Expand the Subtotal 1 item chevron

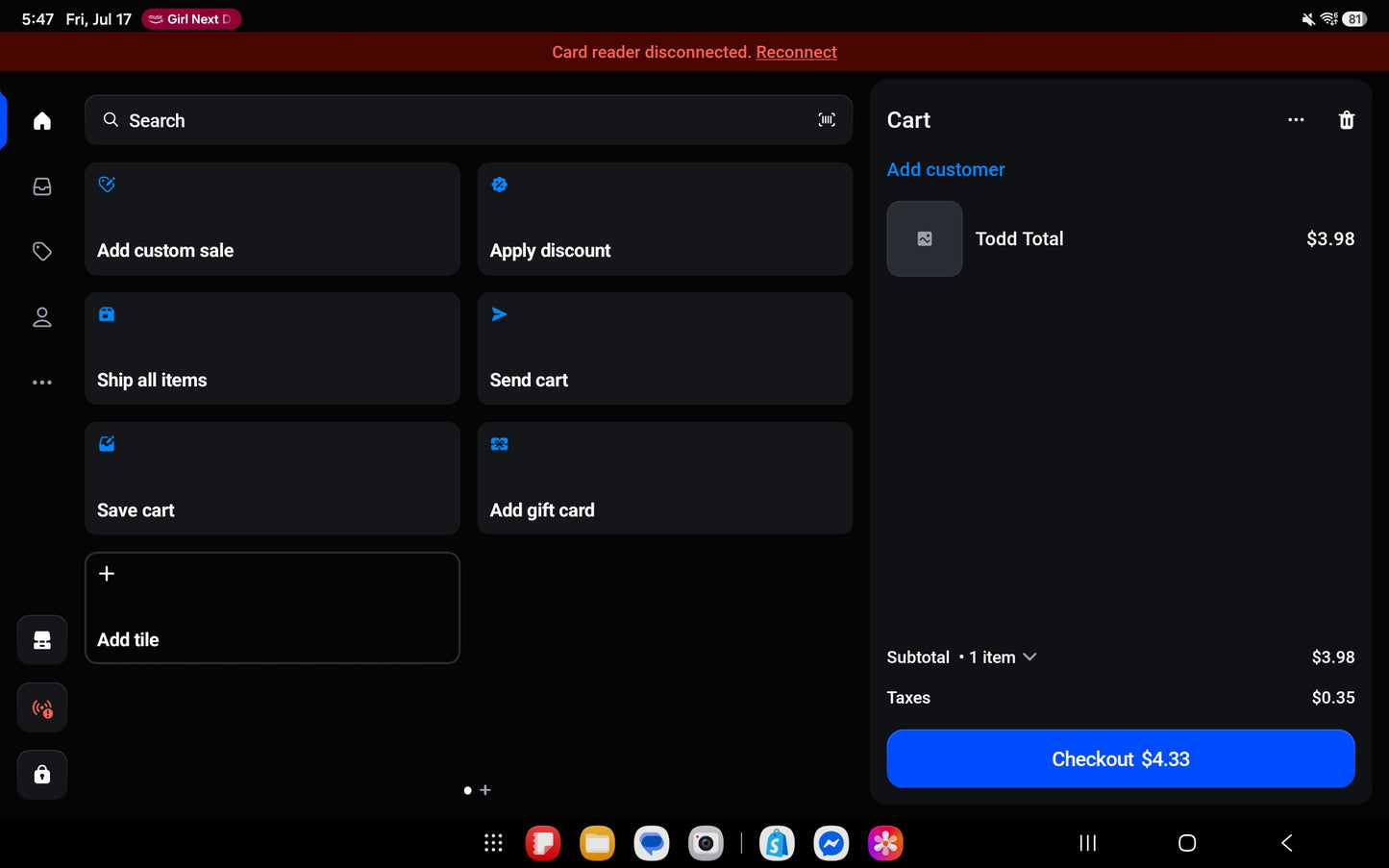1029,657
